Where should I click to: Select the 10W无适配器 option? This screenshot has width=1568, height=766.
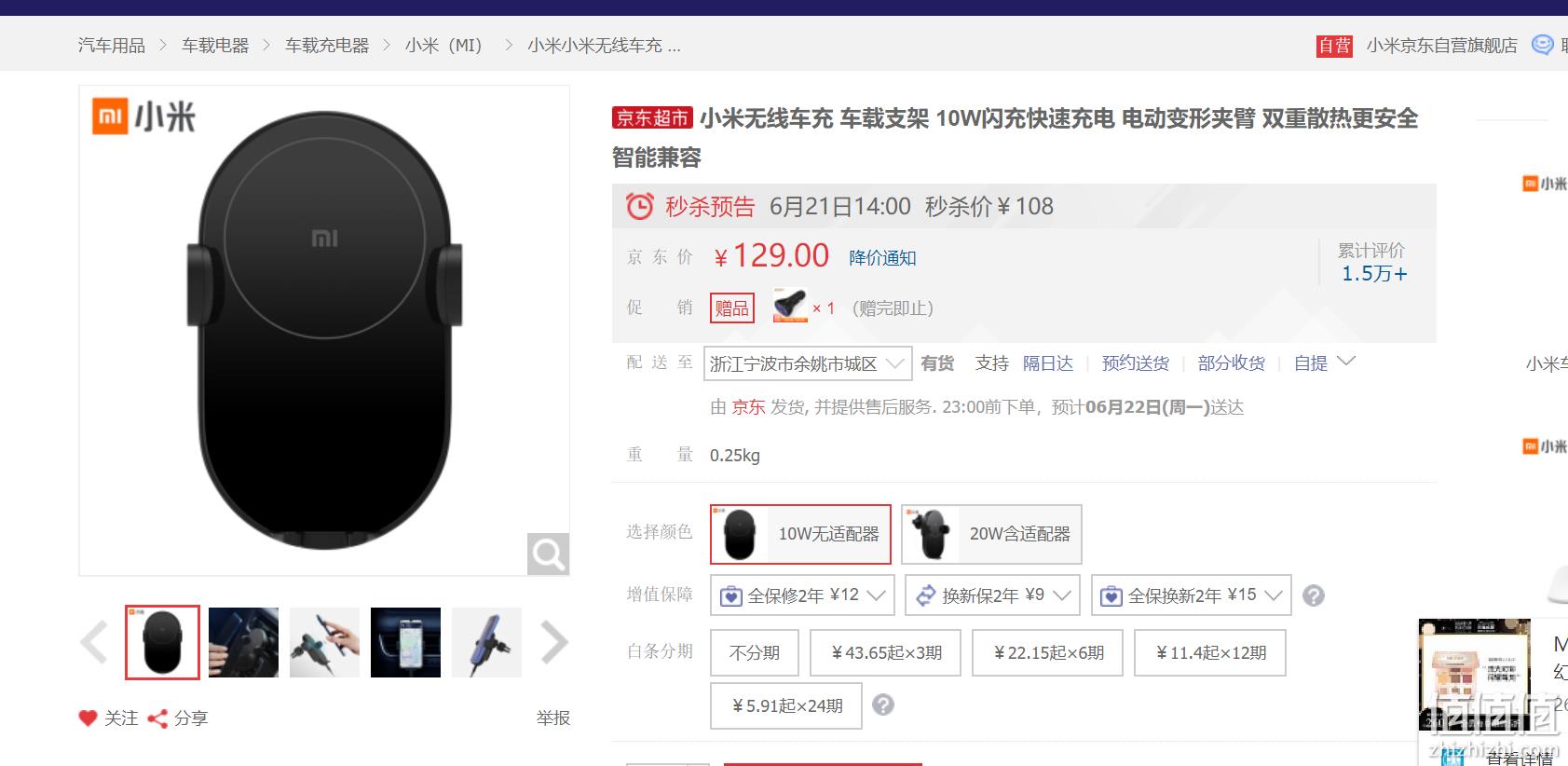(x=800, y=534)
